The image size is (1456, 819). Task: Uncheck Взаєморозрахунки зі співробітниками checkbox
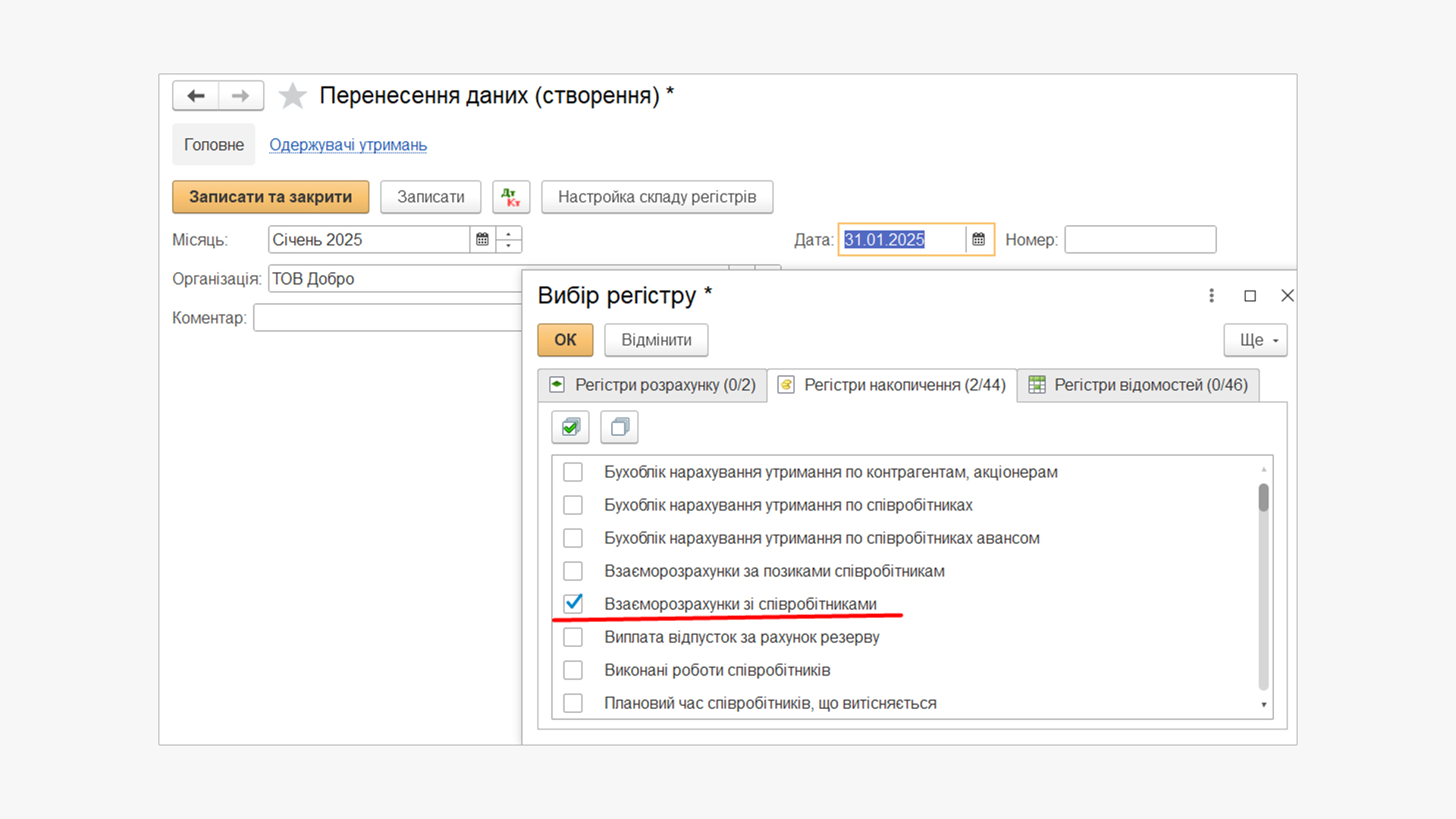click(x=573, y=604)
